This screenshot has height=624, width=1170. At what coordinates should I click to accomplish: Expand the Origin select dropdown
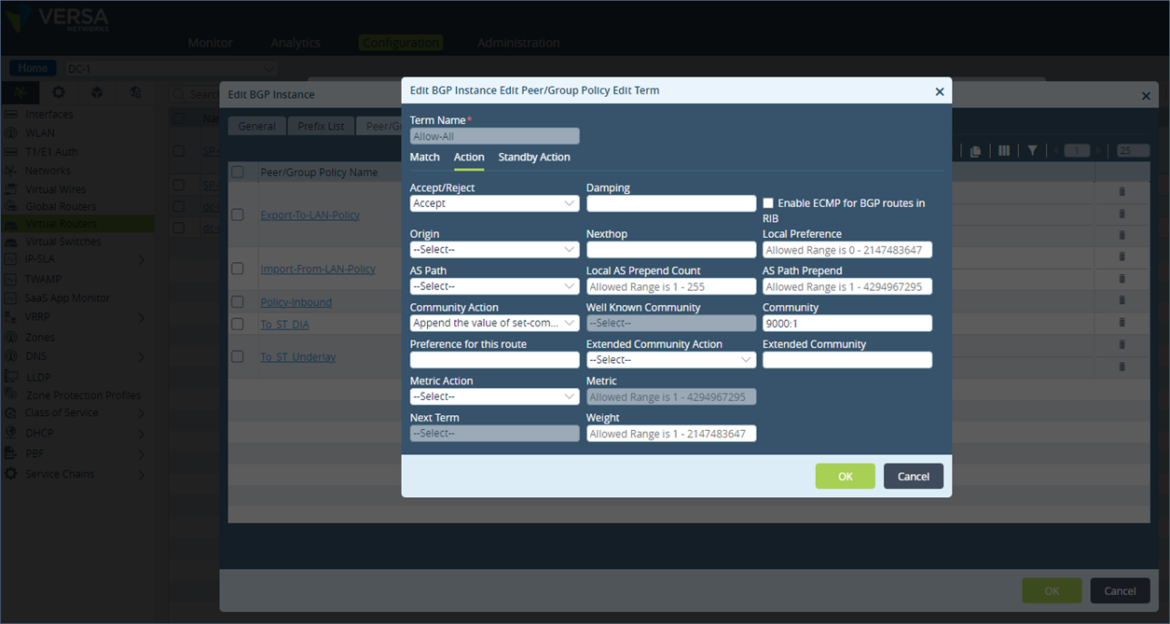[494, 249]
